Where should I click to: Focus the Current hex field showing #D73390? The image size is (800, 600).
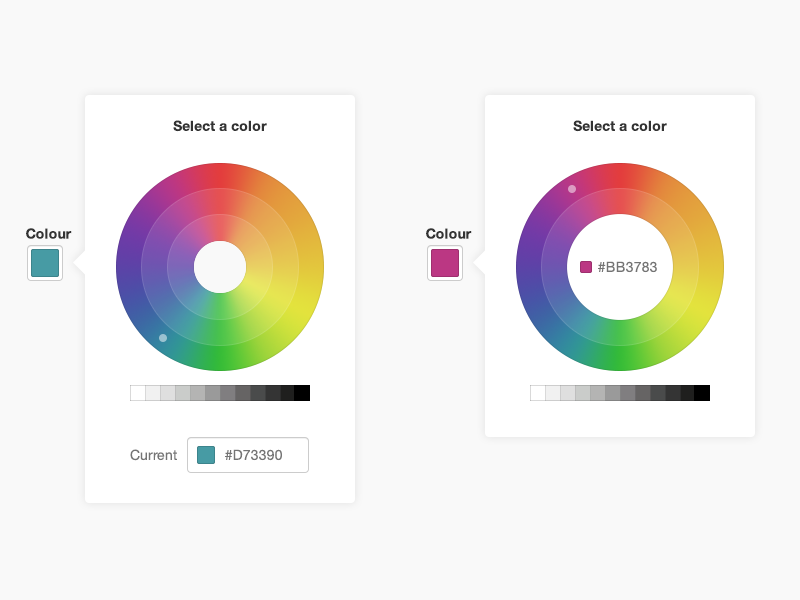click(248, 455)
